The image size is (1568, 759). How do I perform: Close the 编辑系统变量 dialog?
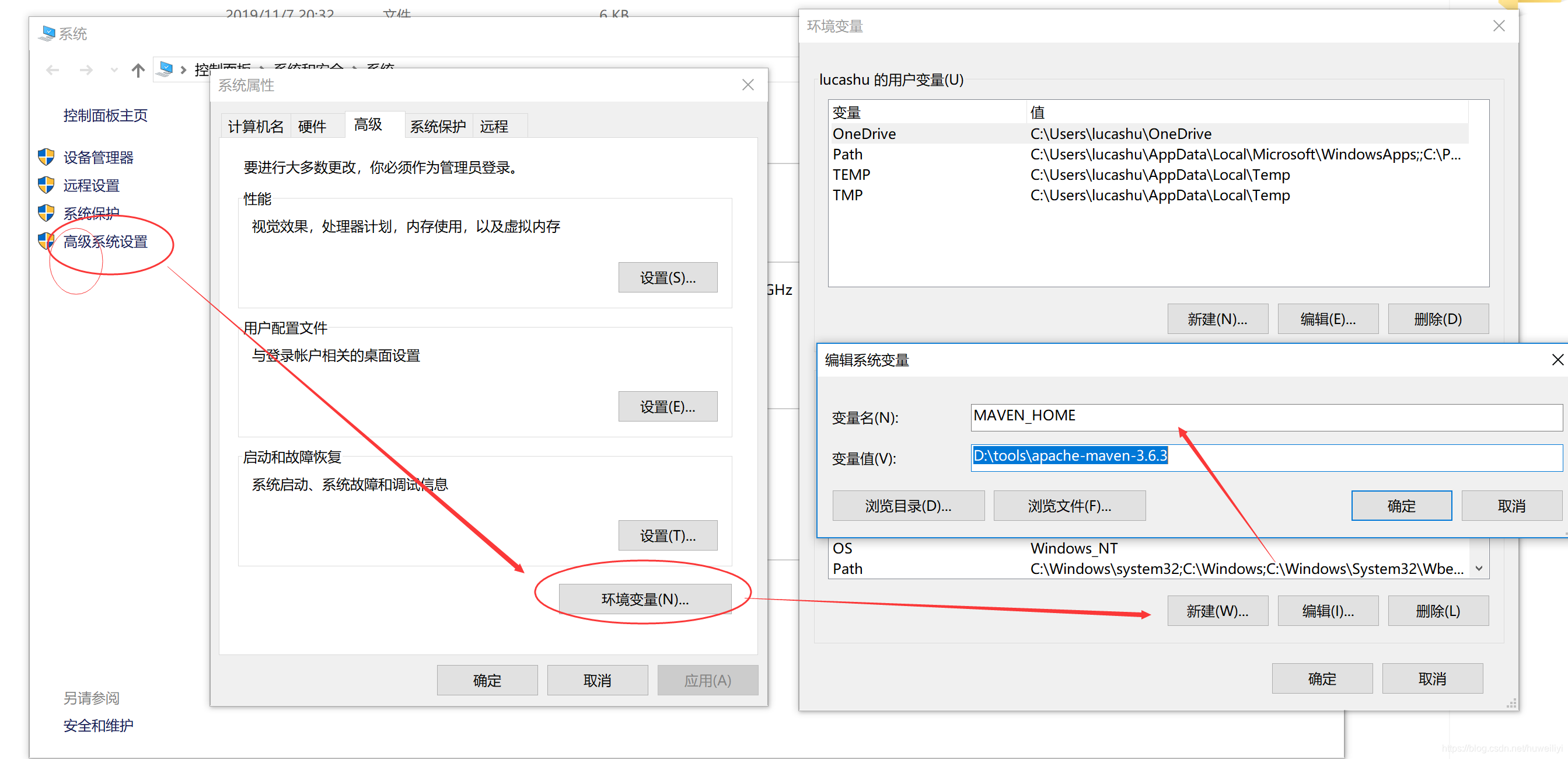coord(1557,360)
